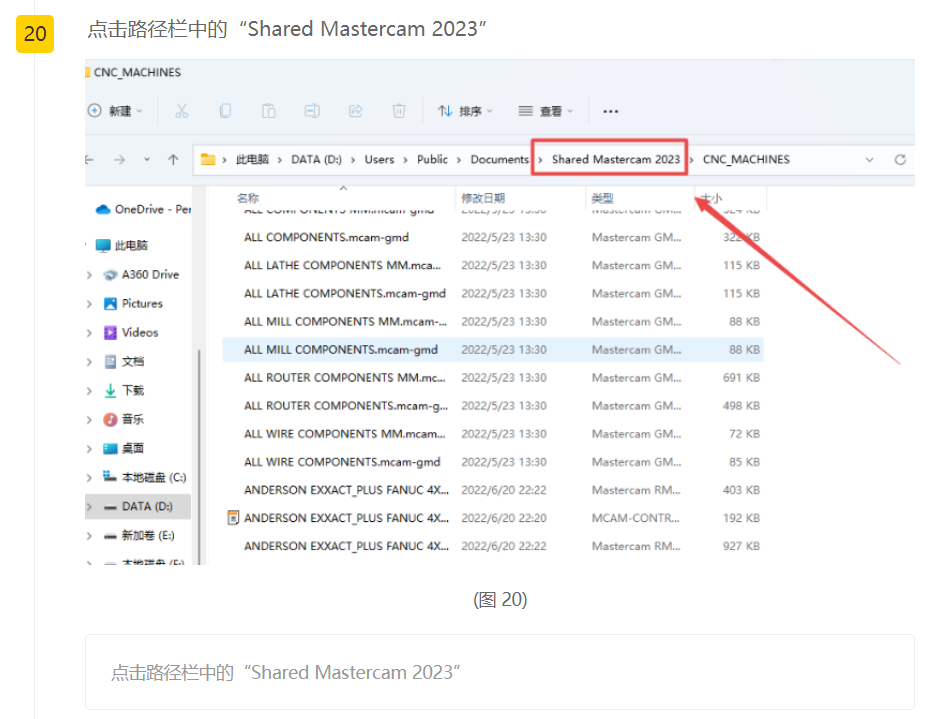The height and width of the screenshot is (719, 934).
Task: Sort by the 修改日期 column header
Action: coord(483,198)
